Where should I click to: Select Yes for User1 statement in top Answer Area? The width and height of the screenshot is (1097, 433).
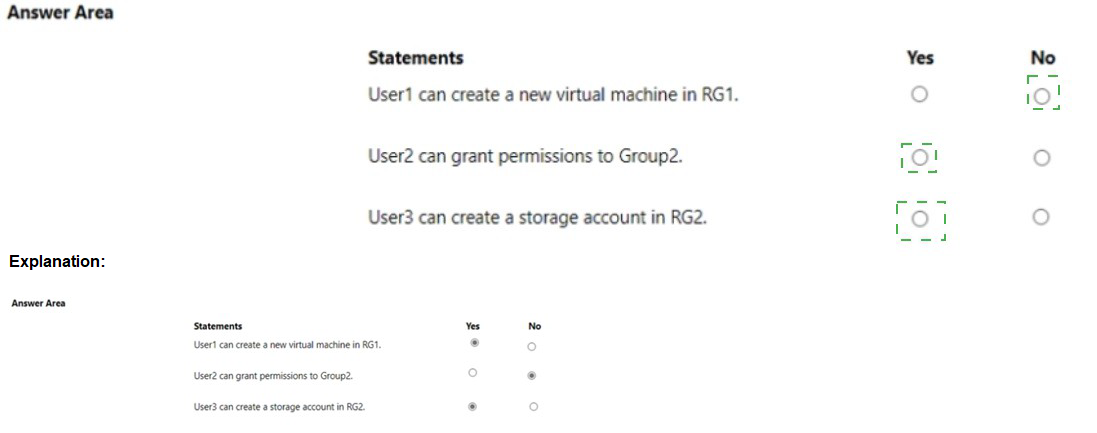point(920,94)
